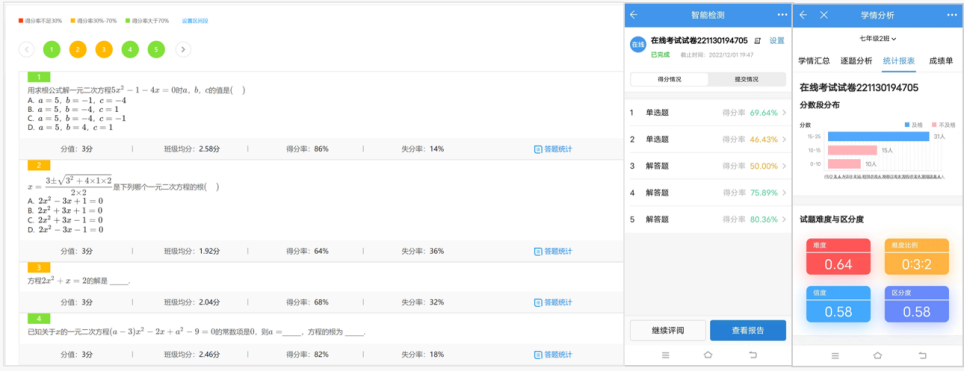The width and height of the screenshot is (964, 372).
Task: Tap the home nav icon under 智能检测
Action: (708, 355)
